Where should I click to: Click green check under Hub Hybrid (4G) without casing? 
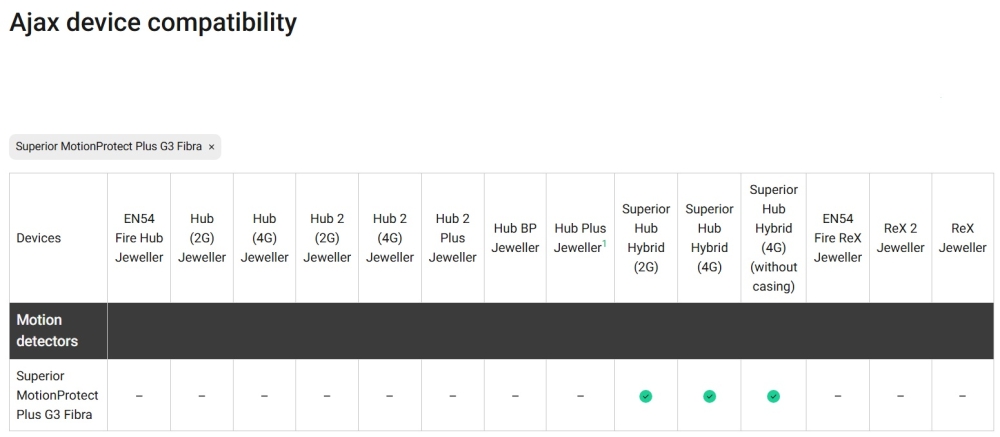773,396
